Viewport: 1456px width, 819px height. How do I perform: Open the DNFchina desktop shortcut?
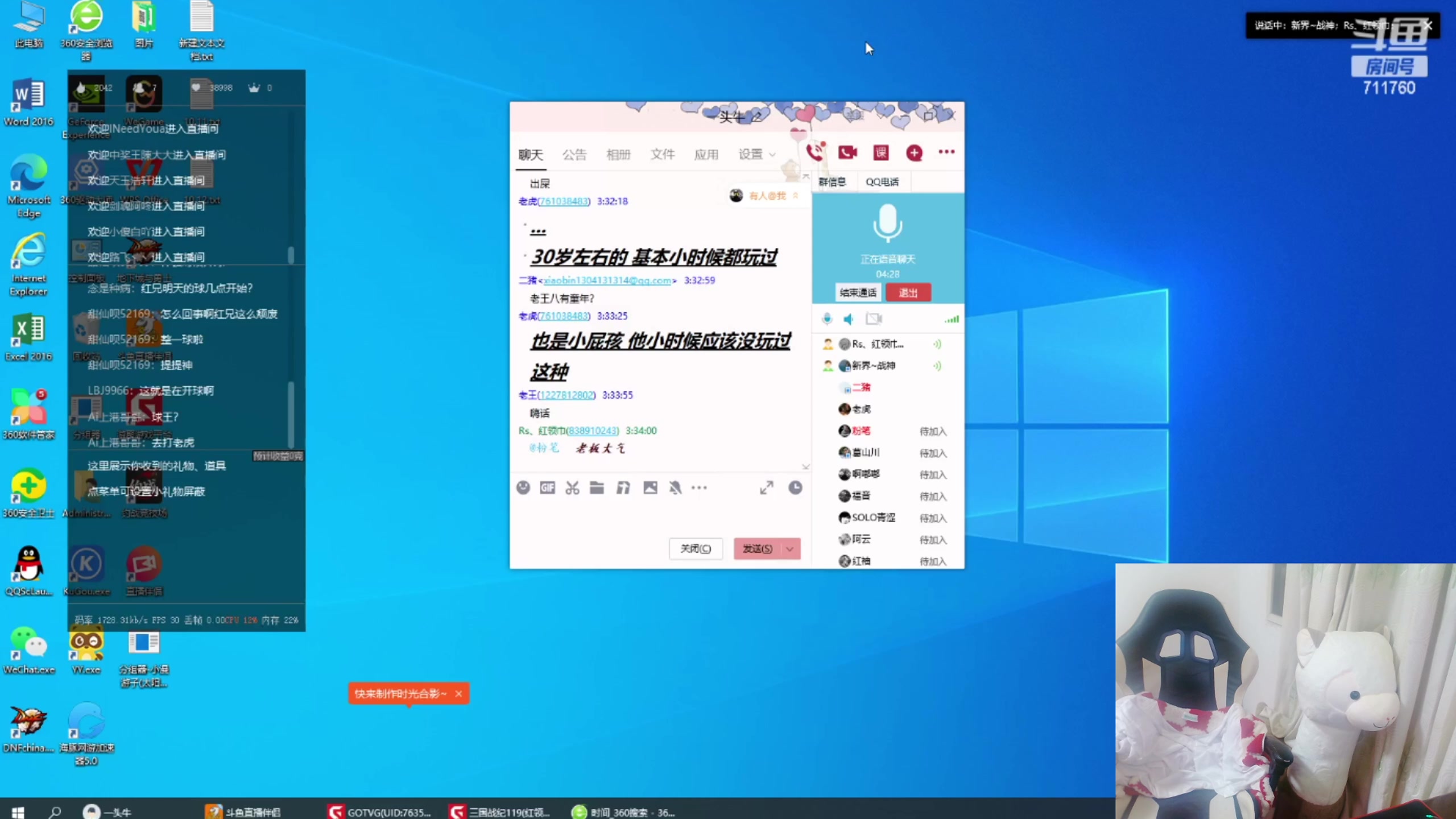pos(28,729)
